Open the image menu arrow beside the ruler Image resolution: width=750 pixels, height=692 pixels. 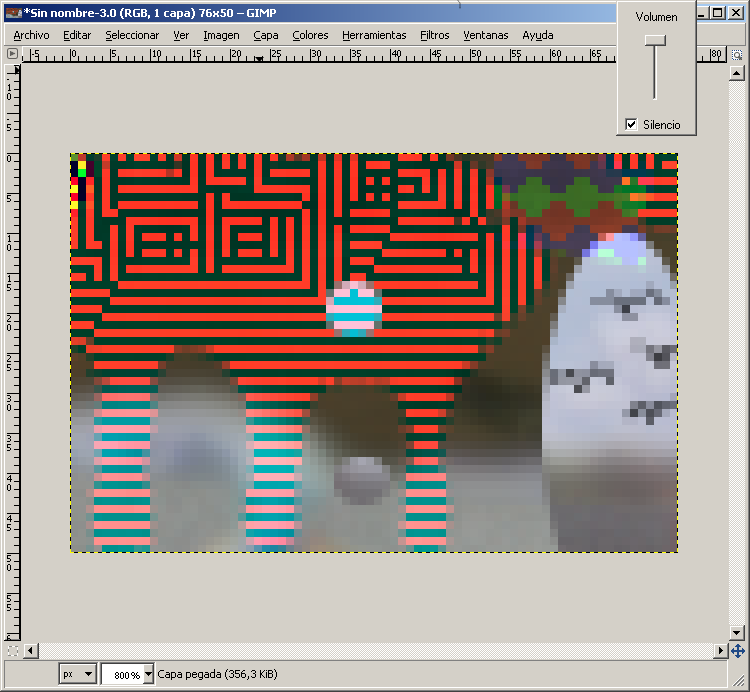click(13, 54)
